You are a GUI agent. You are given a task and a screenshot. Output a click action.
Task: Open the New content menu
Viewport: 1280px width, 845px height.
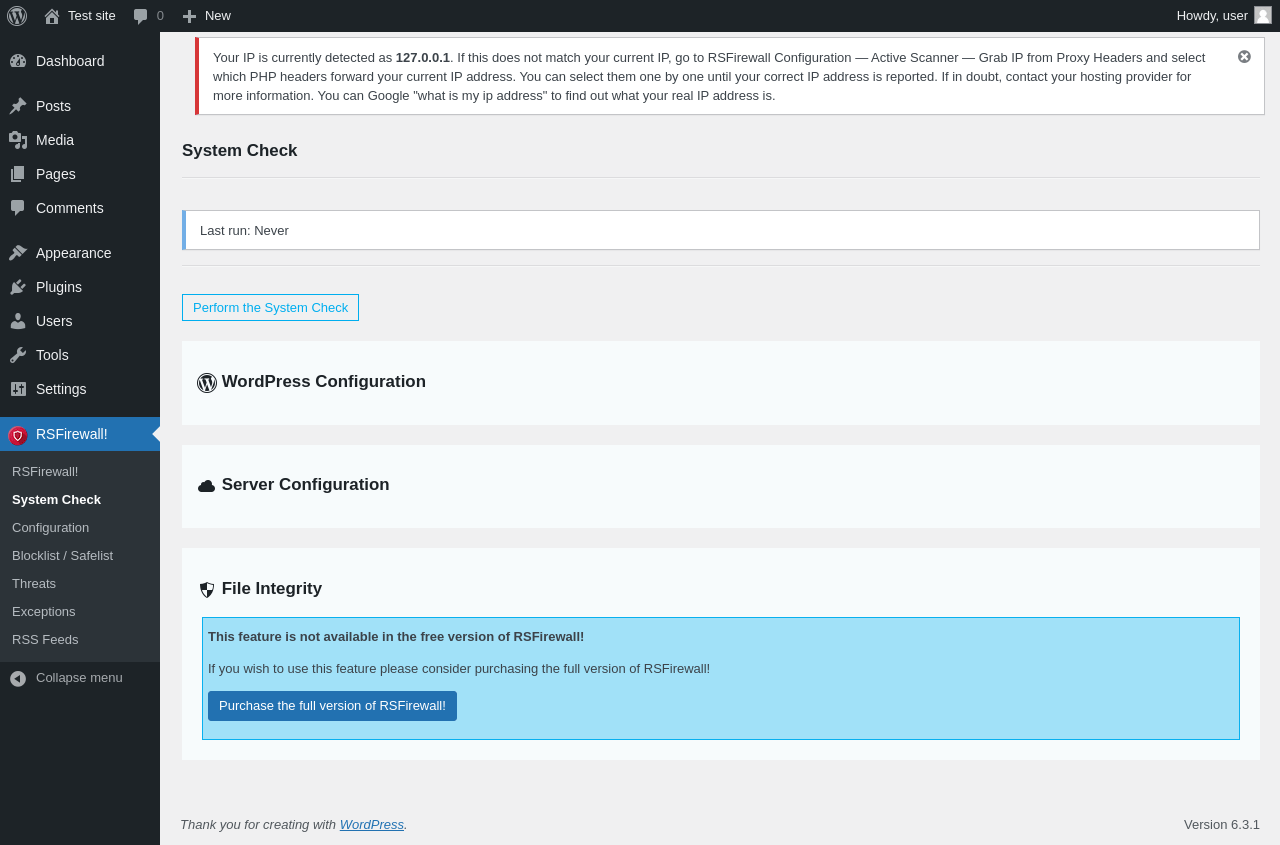(207, 16)
